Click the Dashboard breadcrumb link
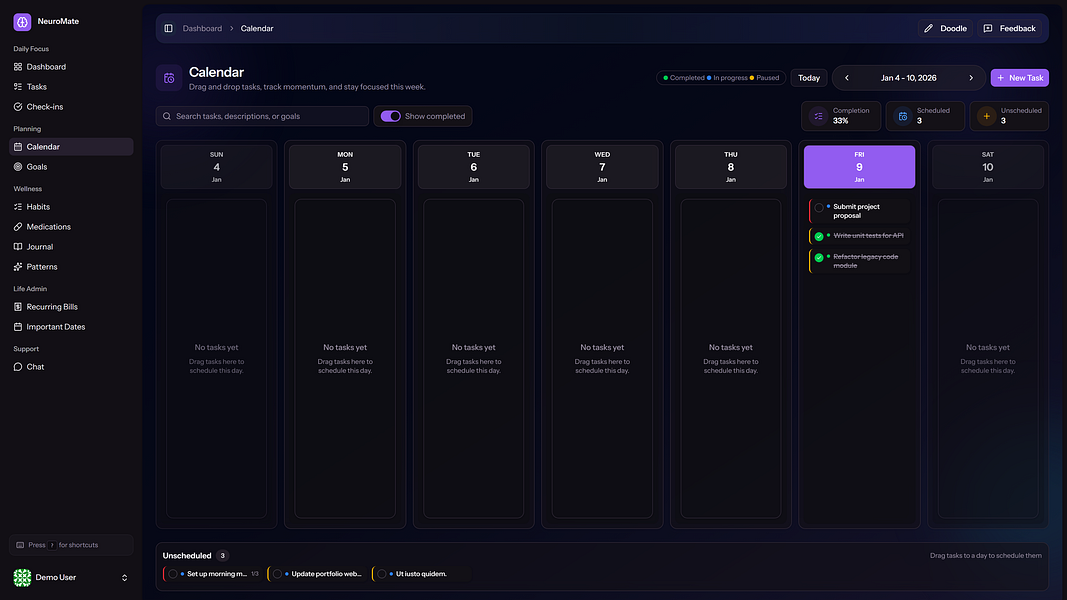 click(202, 28)
